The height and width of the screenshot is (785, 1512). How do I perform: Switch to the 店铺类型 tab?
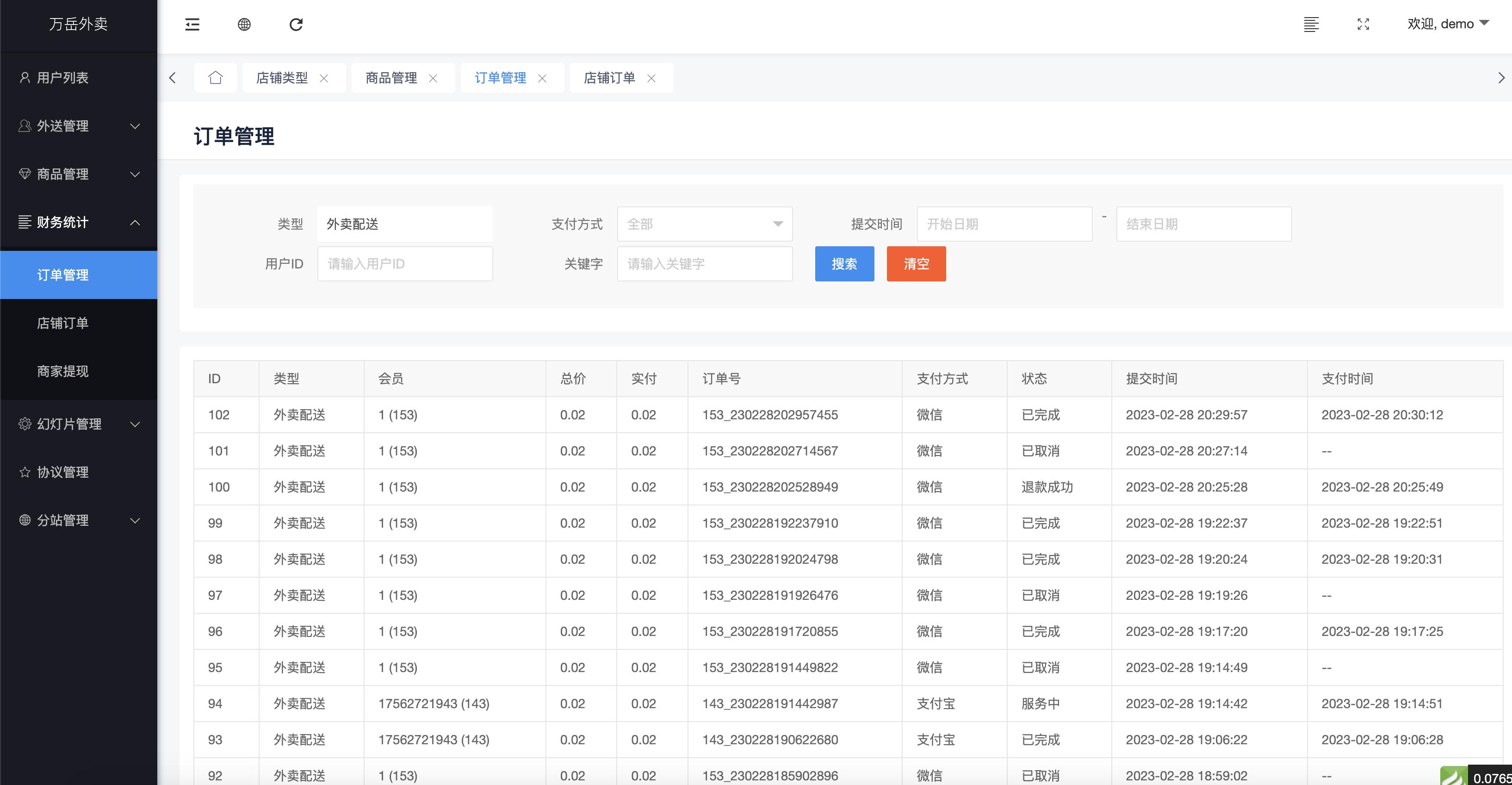(282, 77)
